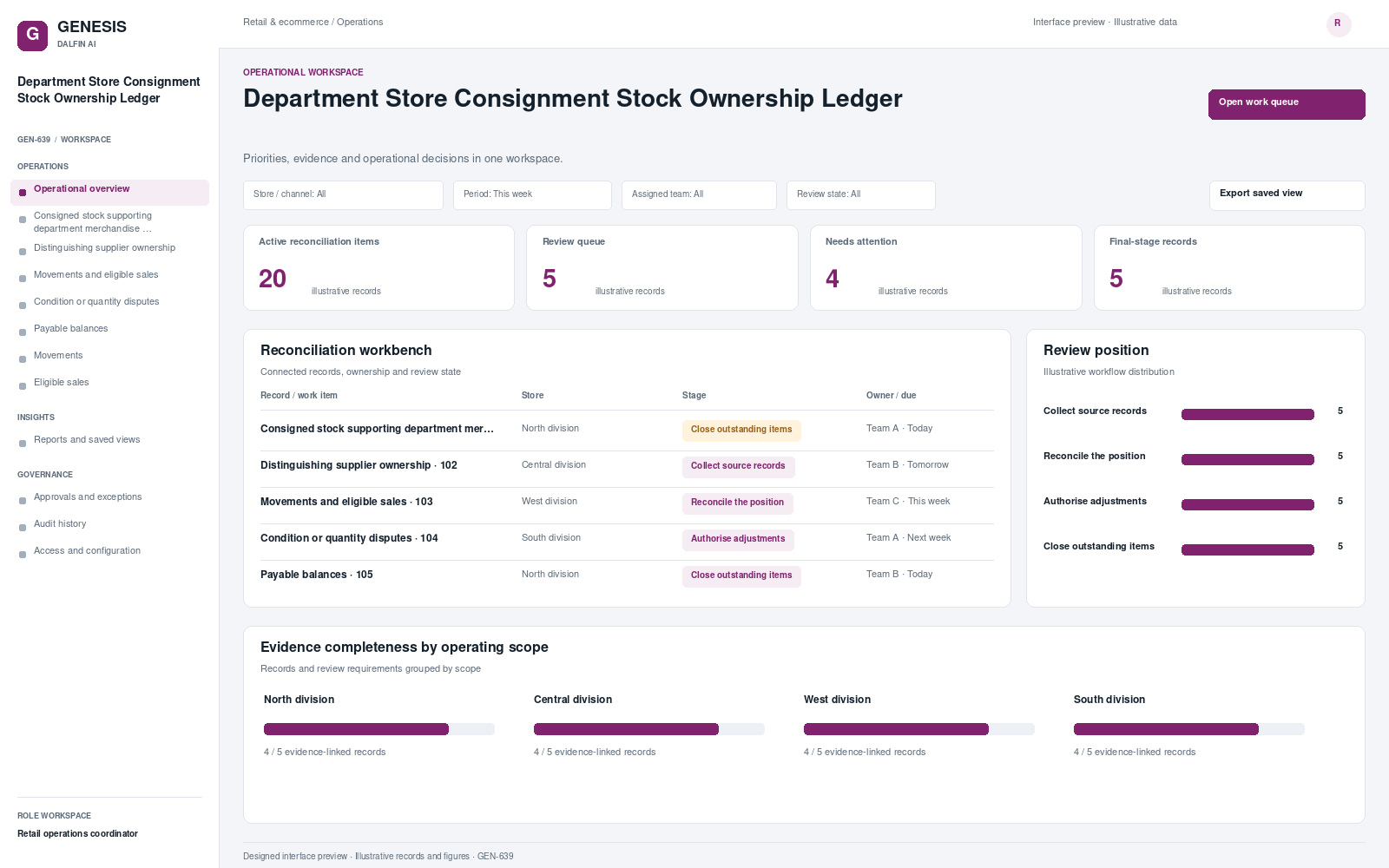Click bullet icon beside Payable balances in sidebar
This screenshot has height=868, width=1389.
(x=23, y=332)
